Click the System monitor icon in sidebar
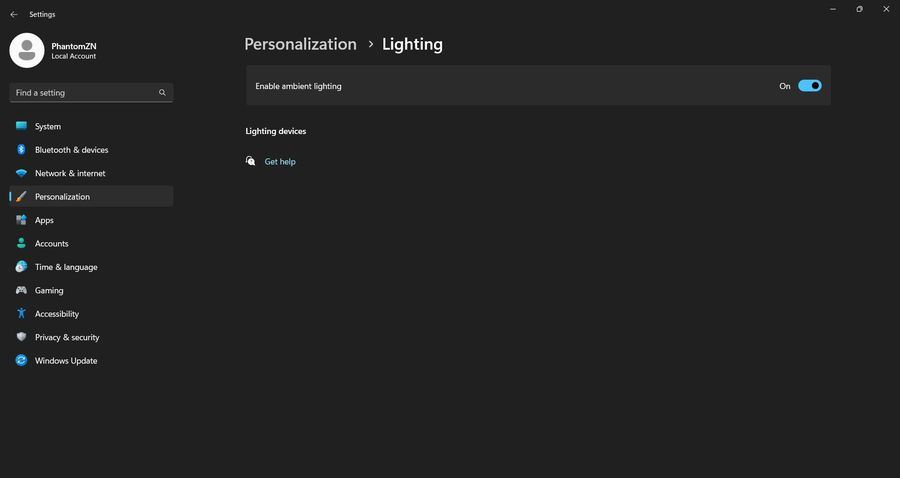900x478 pixels. [21, 126]
